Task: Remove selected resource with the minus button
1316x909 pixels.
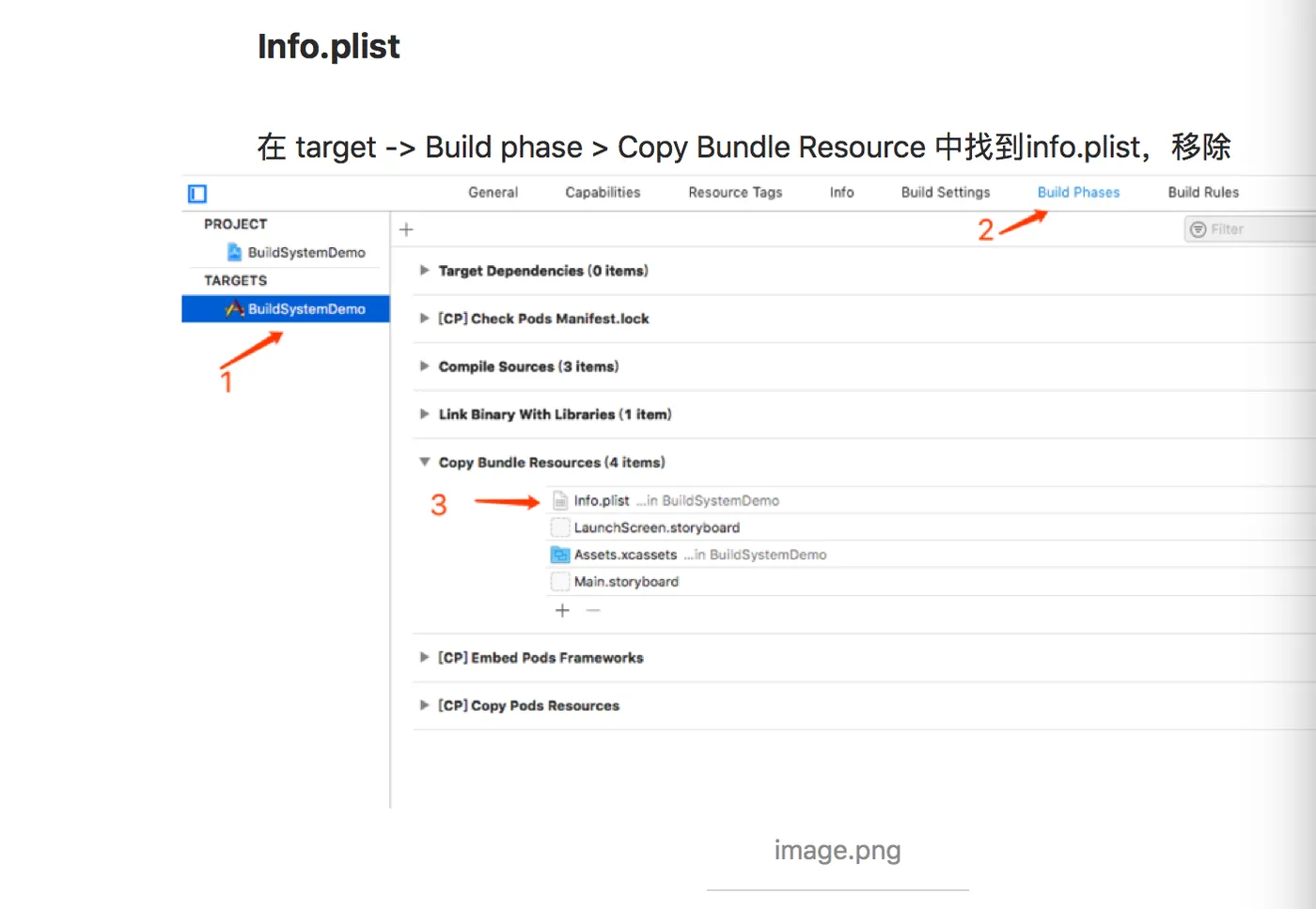Action: click(x=593, y=610)
